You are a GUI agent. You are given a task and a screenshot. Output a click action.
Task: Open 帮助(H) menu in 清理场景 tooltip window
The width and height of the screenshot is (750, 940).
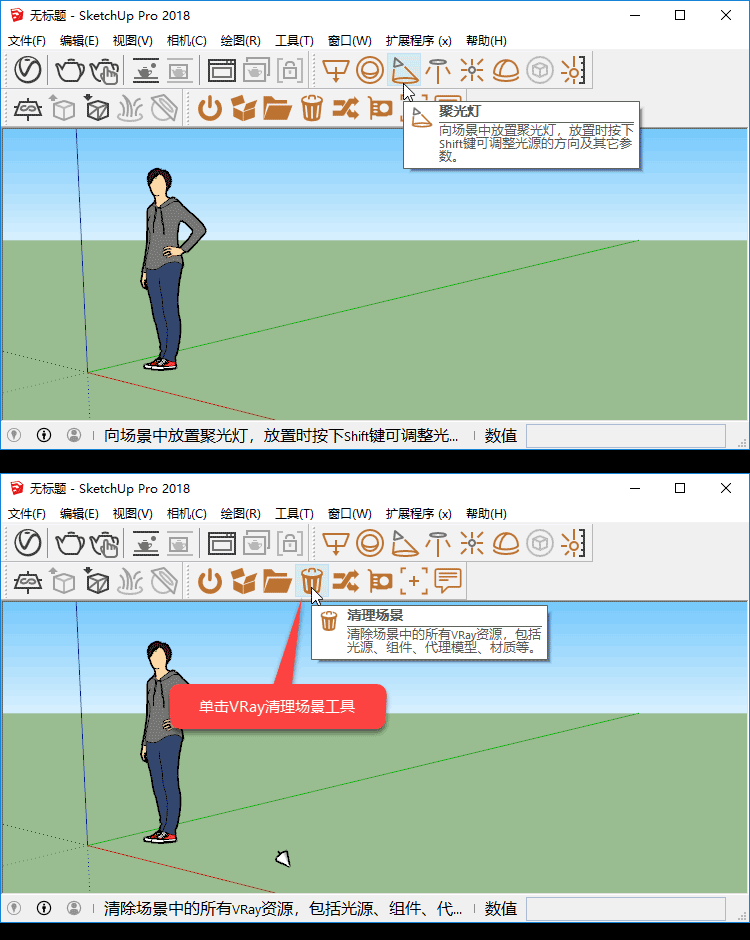point(486,513)
